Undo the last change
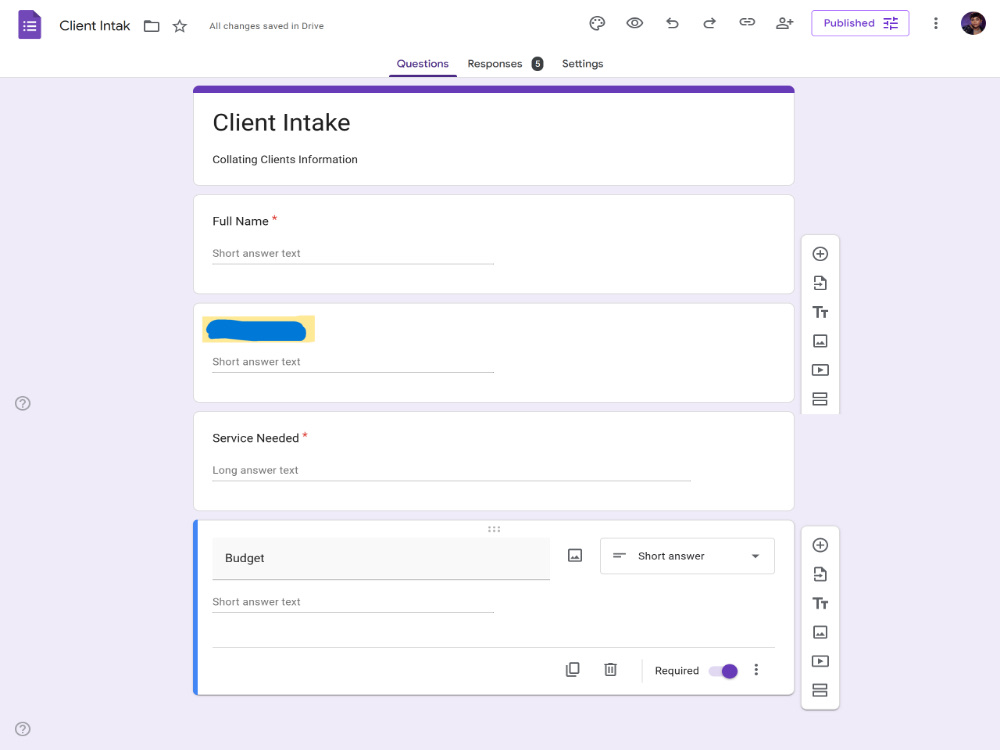 pyautogui.click(x=672, y=24)
